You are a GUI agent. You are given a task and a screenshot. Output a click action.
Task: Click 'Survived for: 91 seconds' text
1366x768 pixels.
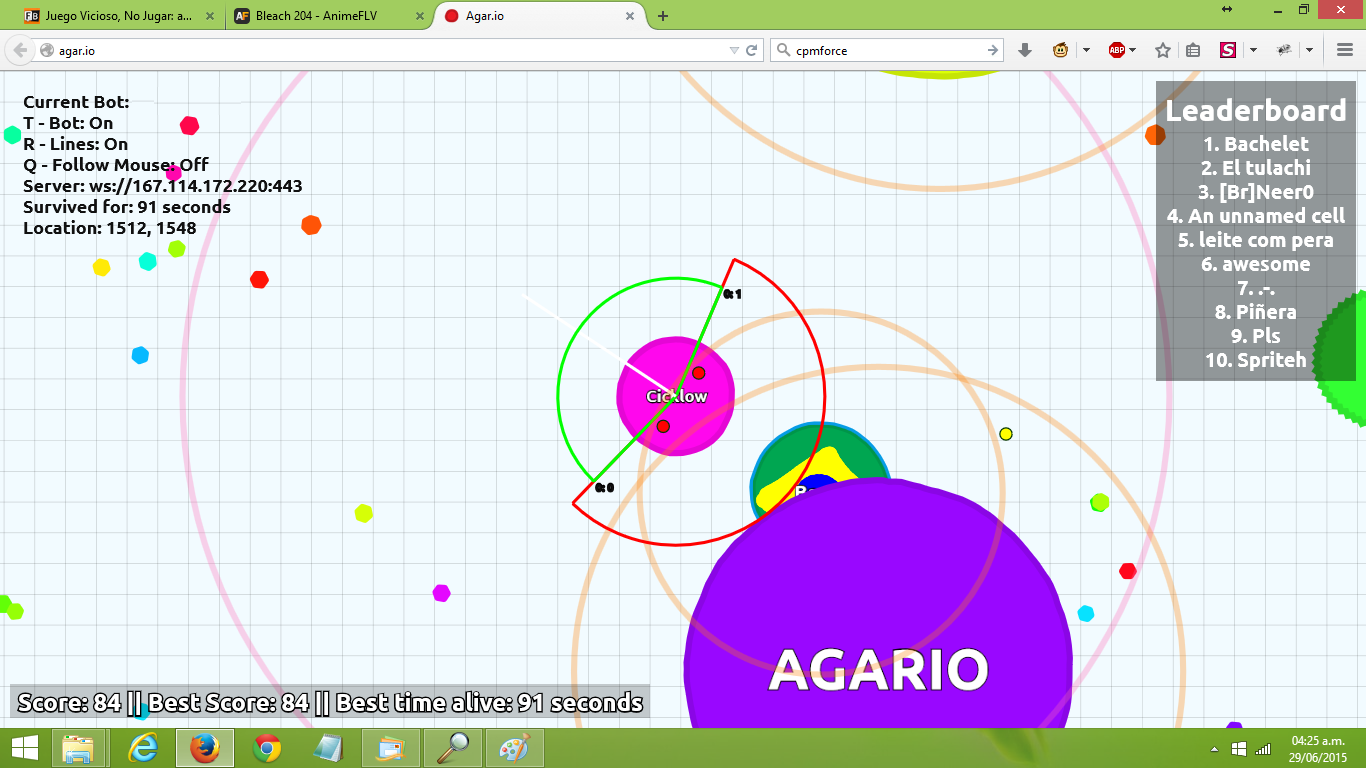[x=127, y=207]
